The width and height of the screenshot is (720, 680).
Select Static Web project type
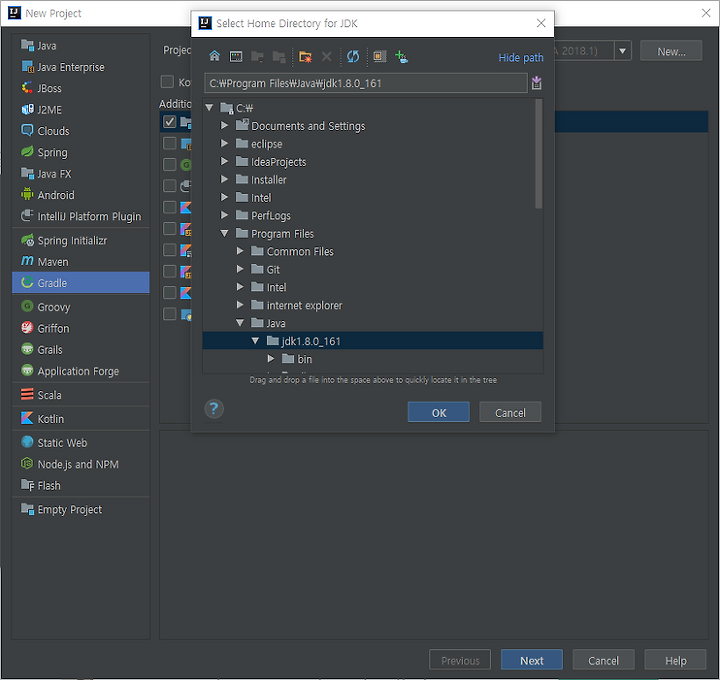tap(81, 443)
